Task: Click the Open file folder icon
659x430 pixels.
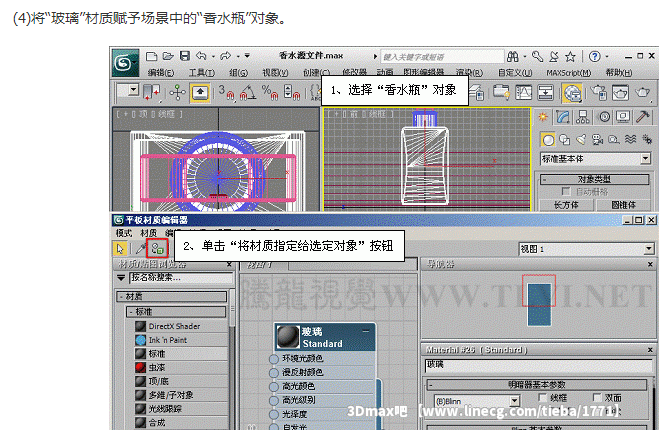Action: 168,56
